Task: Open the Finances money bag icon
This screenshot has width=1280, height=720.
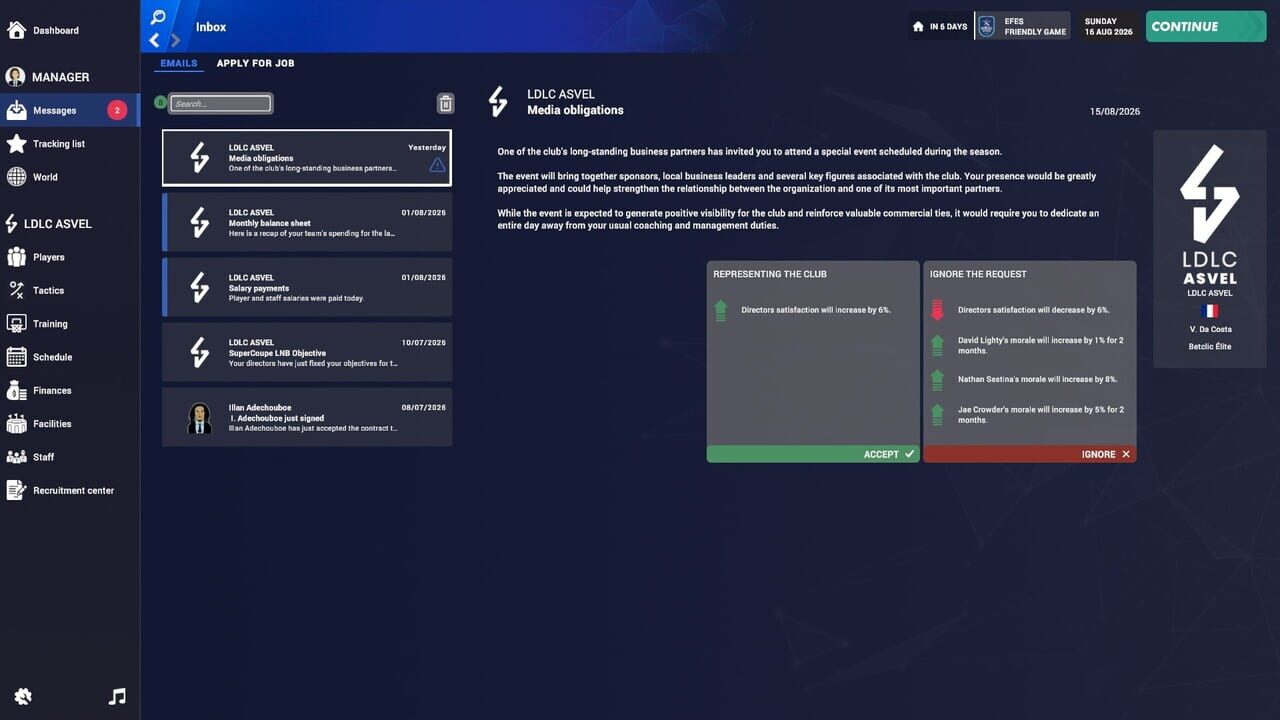Action: coord(16,390)
